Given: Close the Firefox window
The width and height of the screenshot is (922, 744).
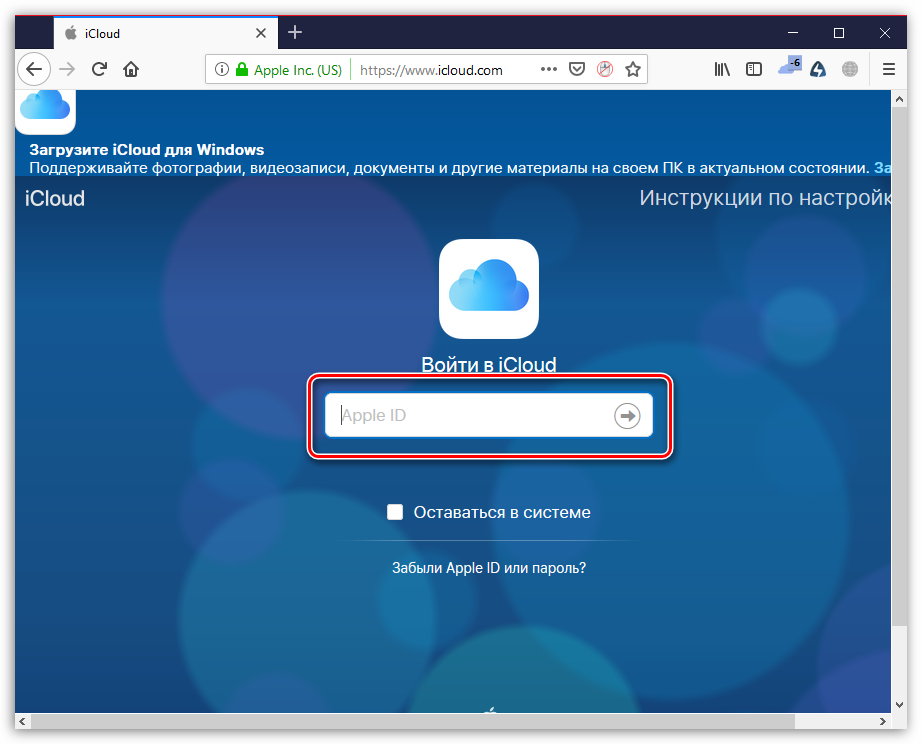Looking at the screenshot, I should (x=884, y=33).
